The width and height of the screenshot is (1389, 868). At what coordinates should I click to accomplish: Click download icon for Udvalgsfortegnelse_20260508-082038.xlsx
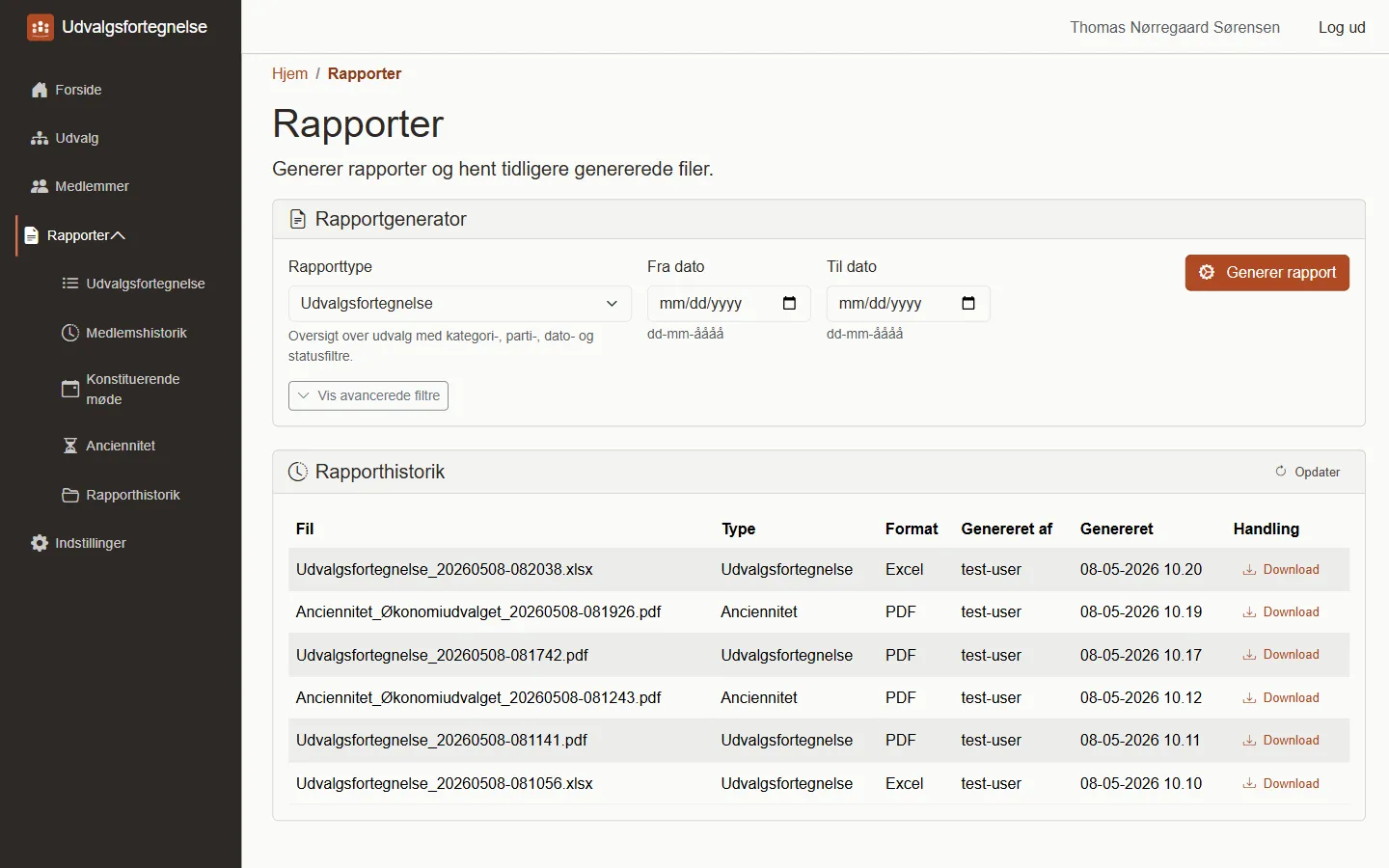click(x=1249, y=570)
